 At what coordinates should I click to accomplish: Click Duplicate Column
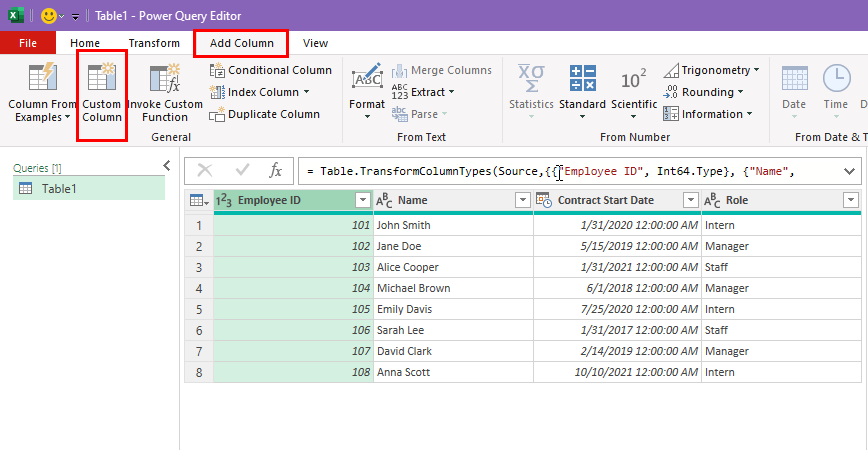click(265, 114)
